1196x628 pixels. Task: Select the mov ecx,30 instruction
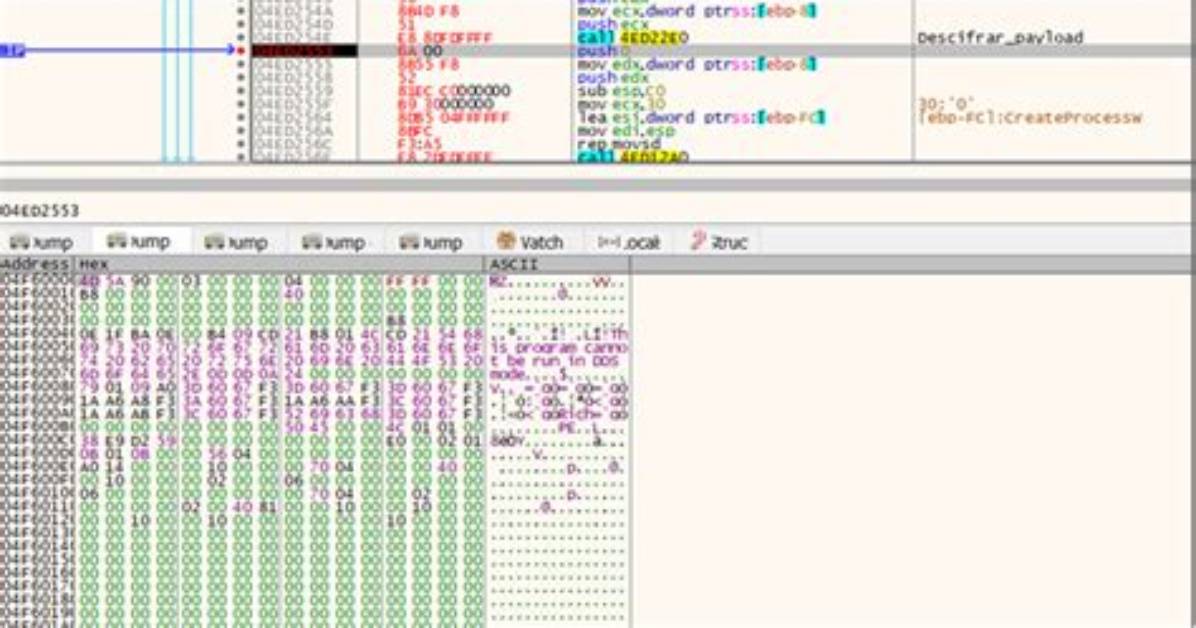tap(622, 105)
